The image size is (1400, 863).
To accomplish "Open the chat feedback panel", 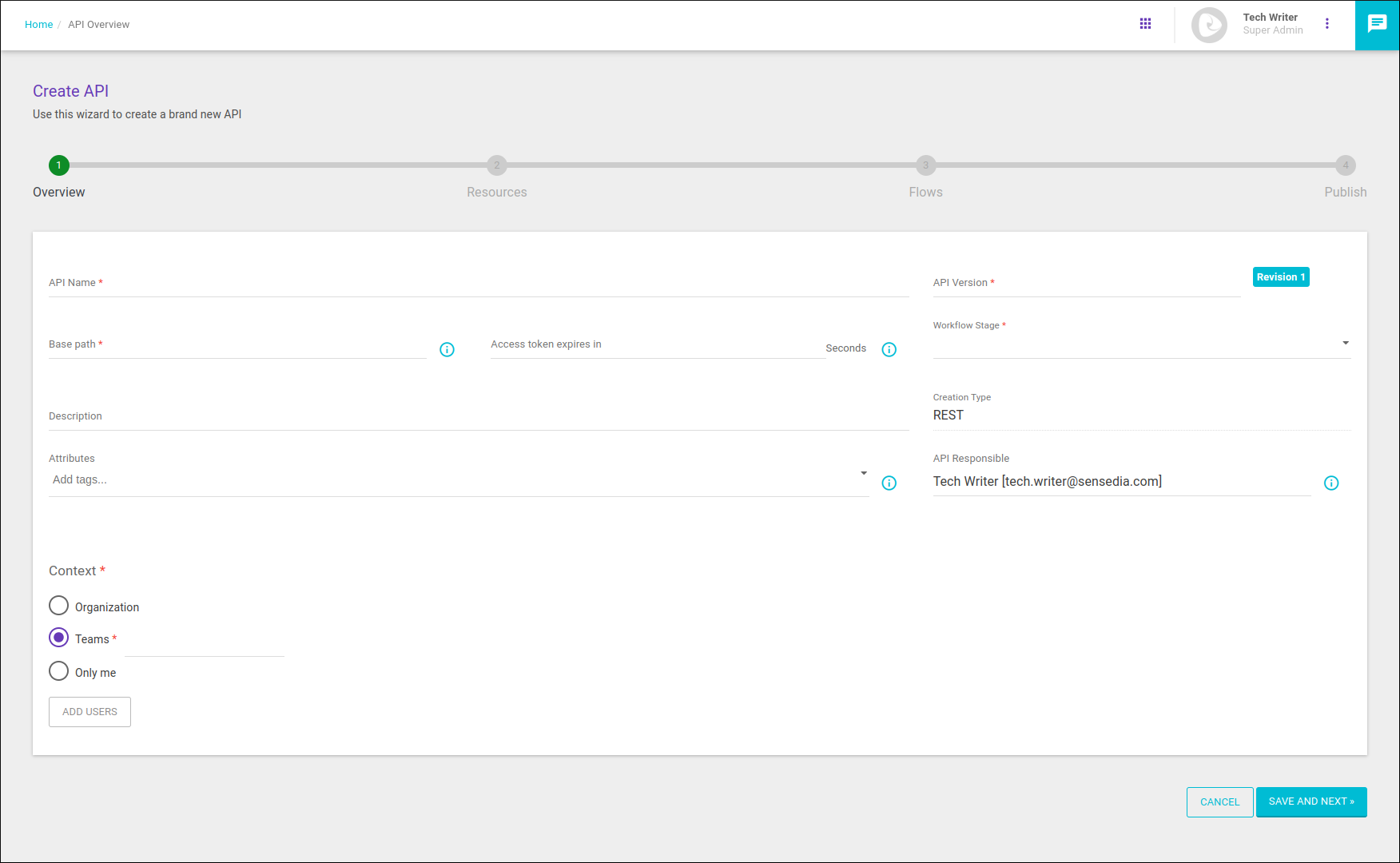I will [x=1377, y=23].
